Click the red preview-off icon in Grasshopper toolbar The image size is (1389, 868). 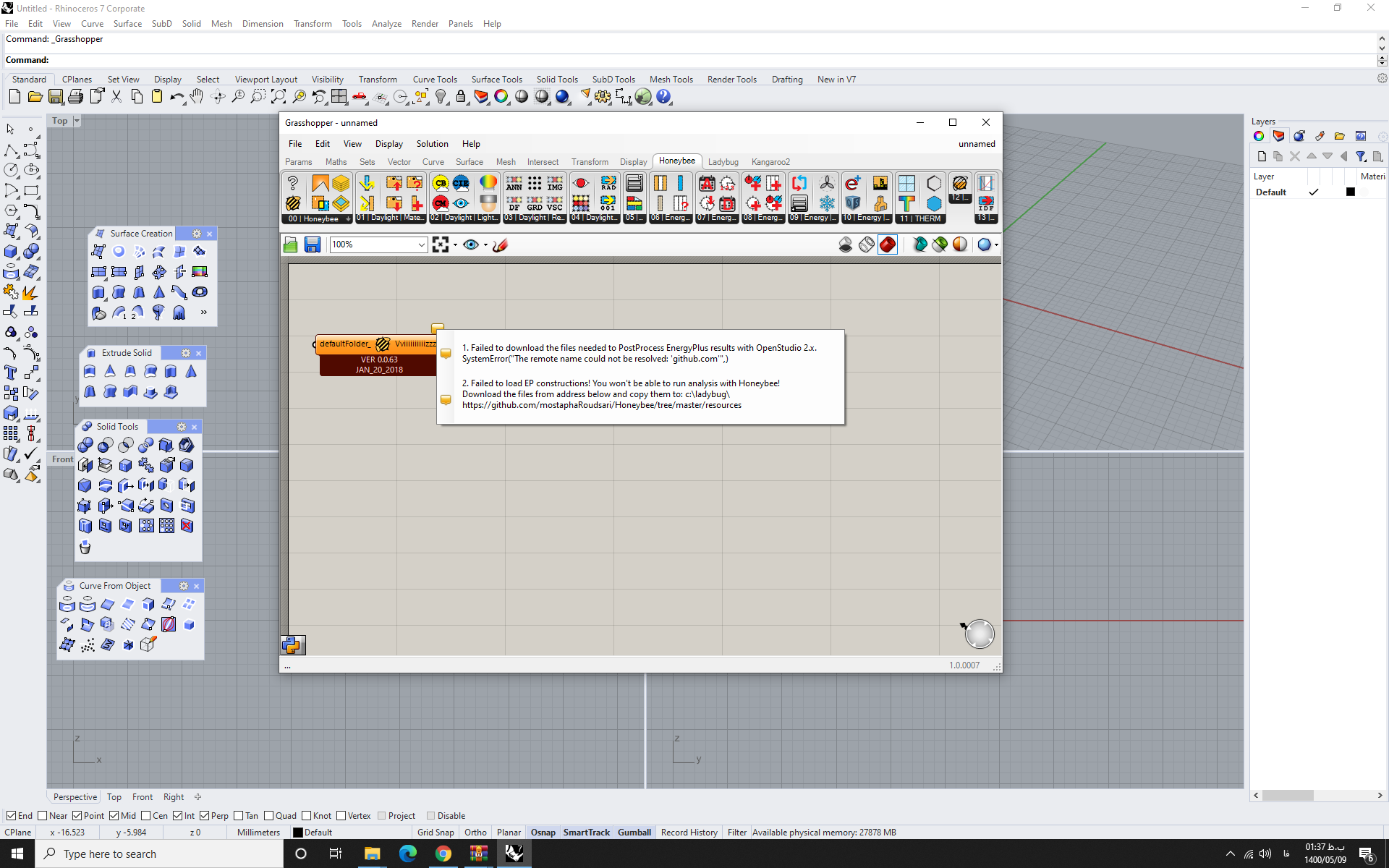(888, 244)
